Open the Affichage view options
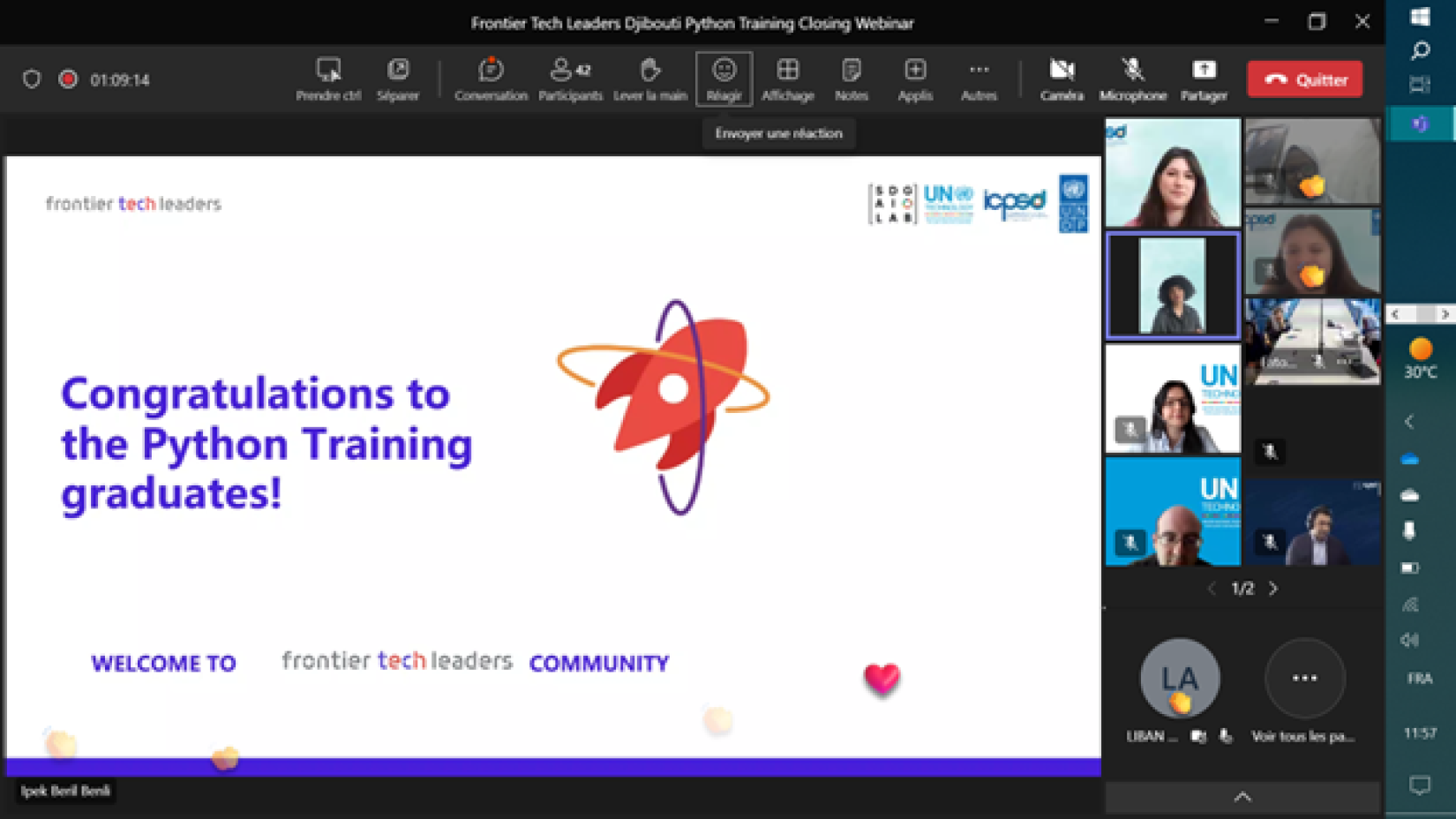Image resolution: width=1456 pixels, height=819 pixels. click(x=787, y=79)
